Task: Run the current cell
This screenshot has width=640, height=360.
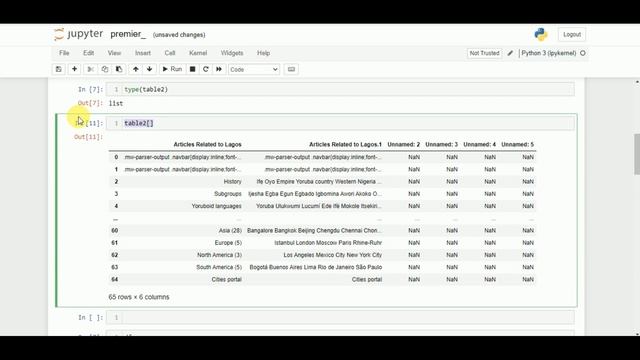Action: (172, 69)
